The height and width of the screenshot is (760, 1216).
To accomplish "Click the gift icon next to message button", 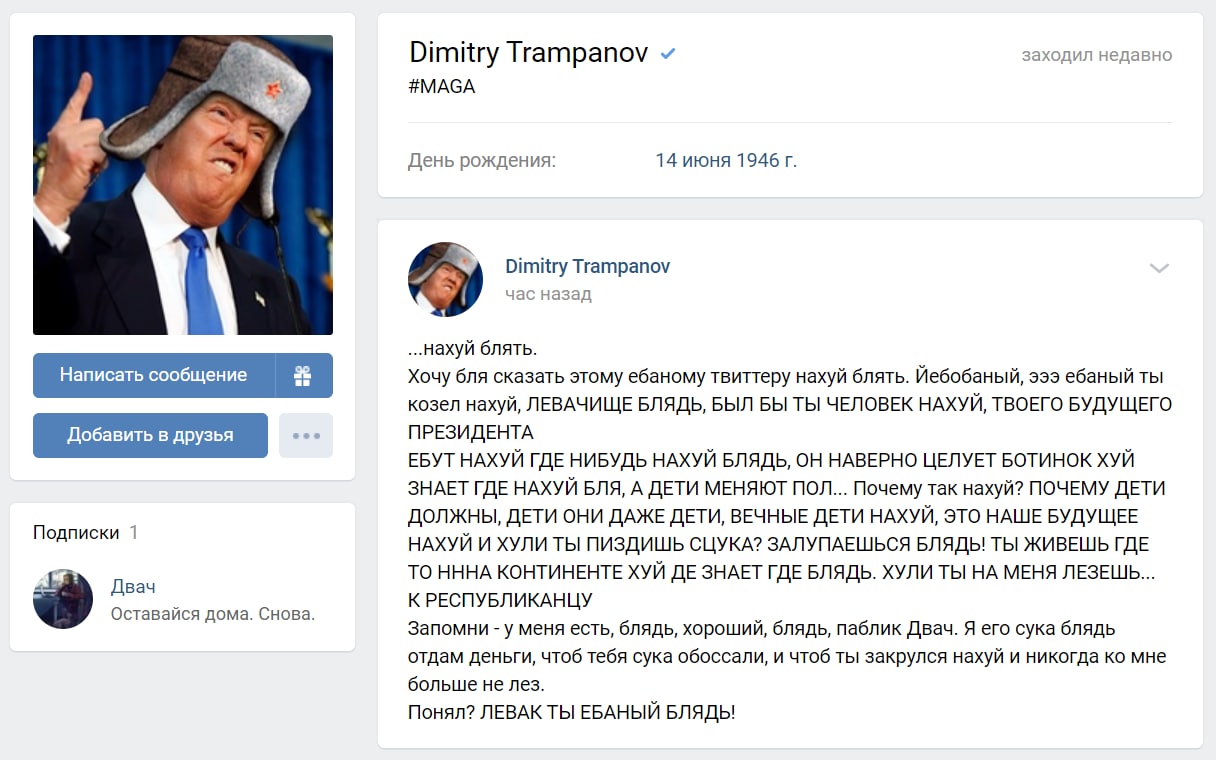I will [304, 376].
